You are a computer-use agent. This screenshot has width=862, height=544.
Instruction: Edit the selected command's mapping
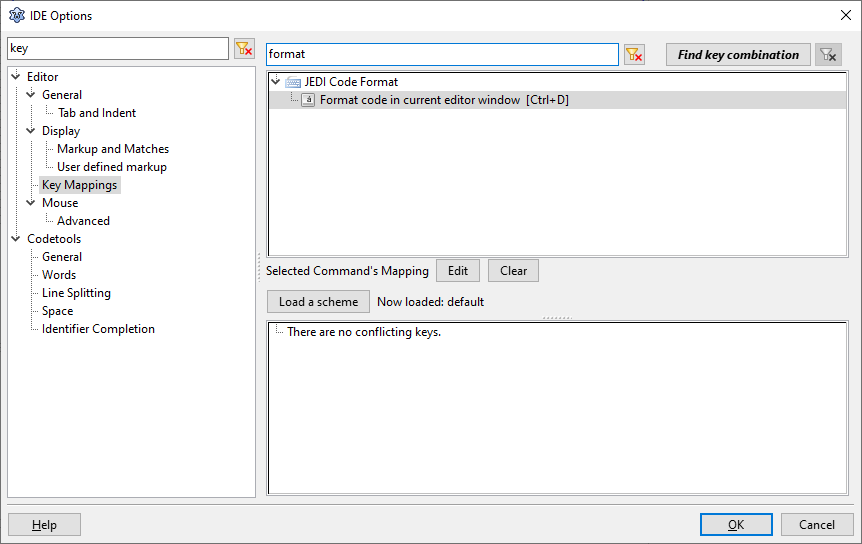tap(457, 271)
